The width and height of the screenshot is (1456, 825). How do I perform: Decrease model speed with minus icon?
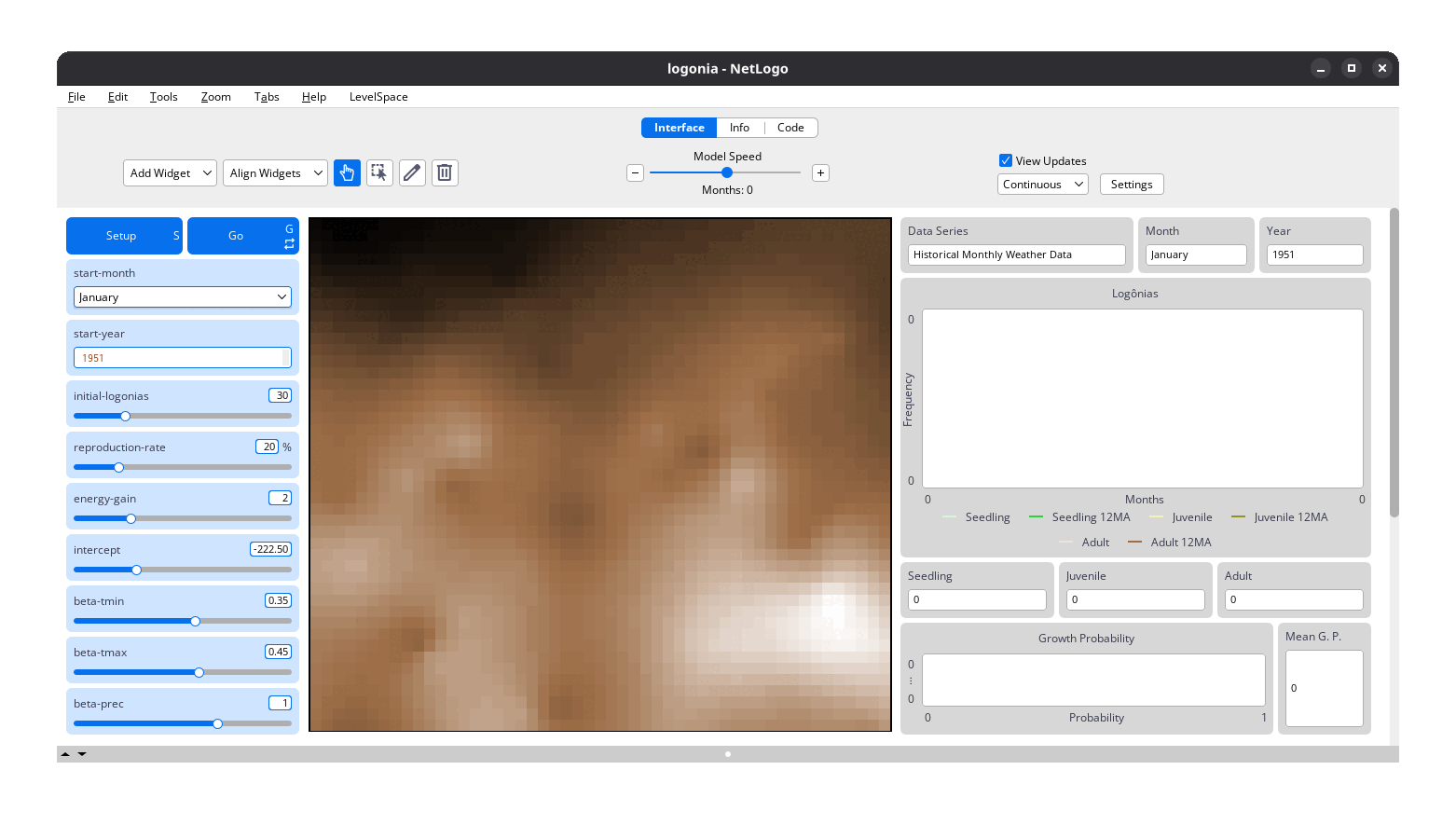635,172
